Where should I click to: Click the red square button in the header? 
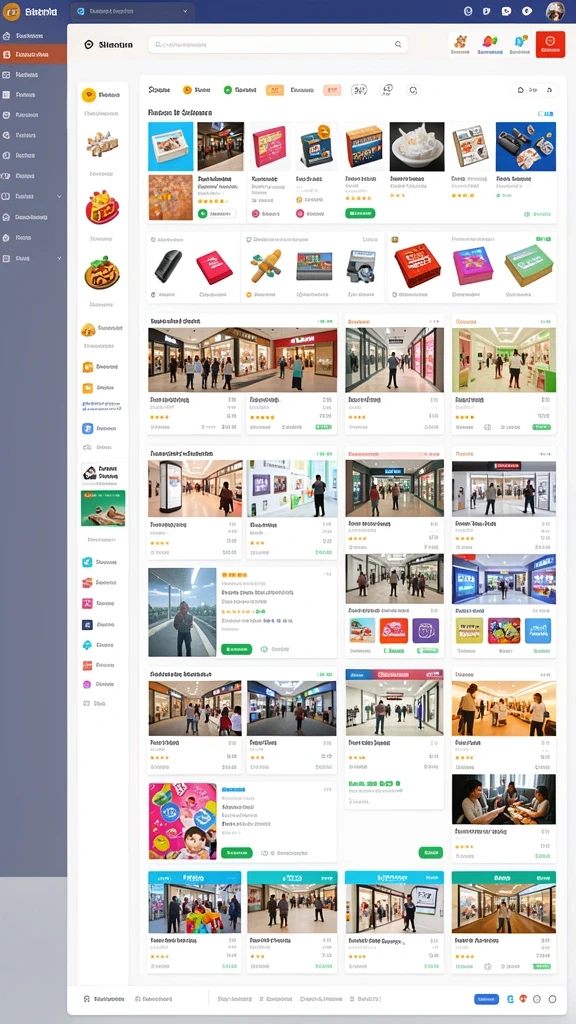550,44
